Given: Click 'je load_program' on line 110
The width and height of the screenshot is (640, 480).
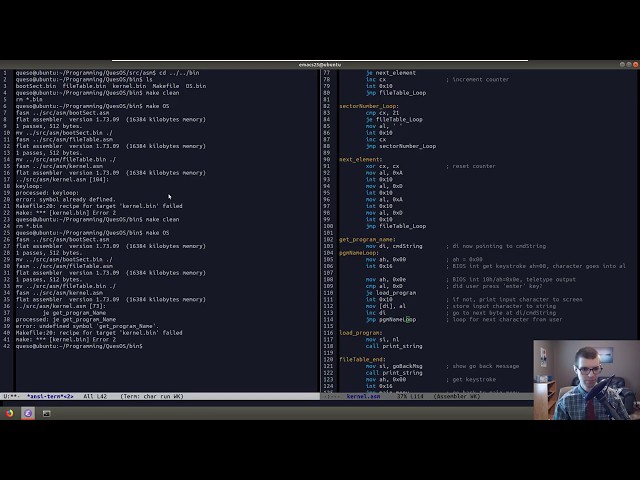Looking at the screenshot, I should pyautogui.click(x=391, y=293).
